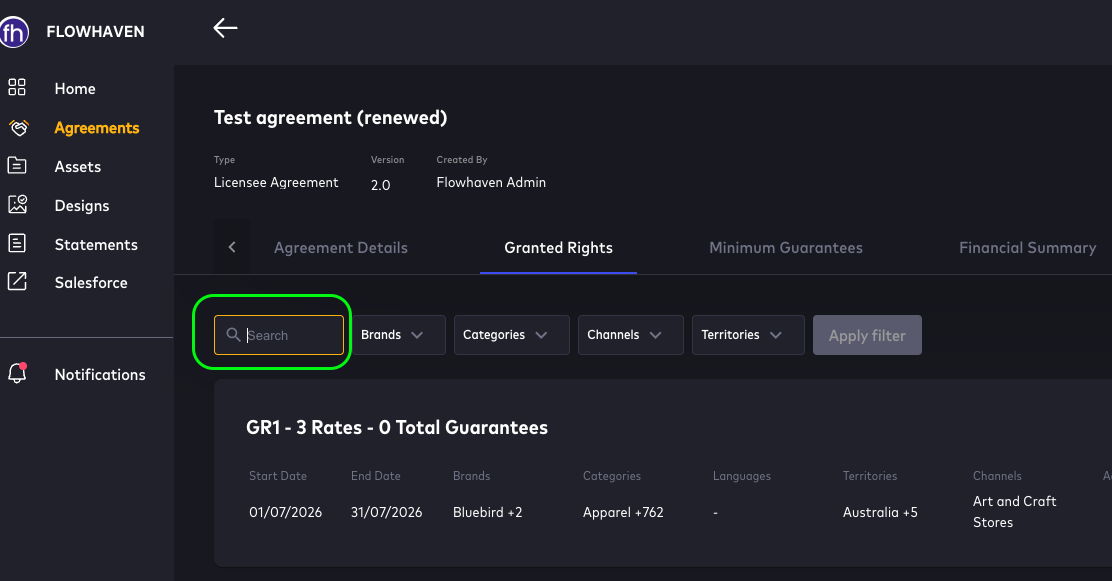
Task: Click the GR1 - 3 Rates heading
Action: tap(397, 427)
